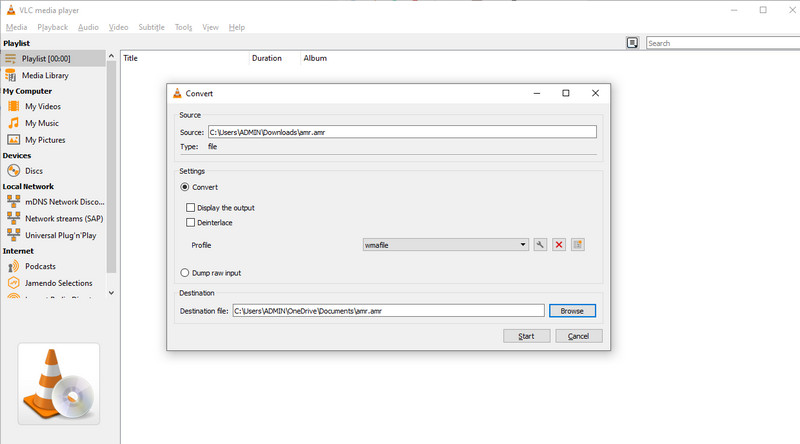Select My Videos film icon
The image size is (800, 444).
[x=14, y=106]
